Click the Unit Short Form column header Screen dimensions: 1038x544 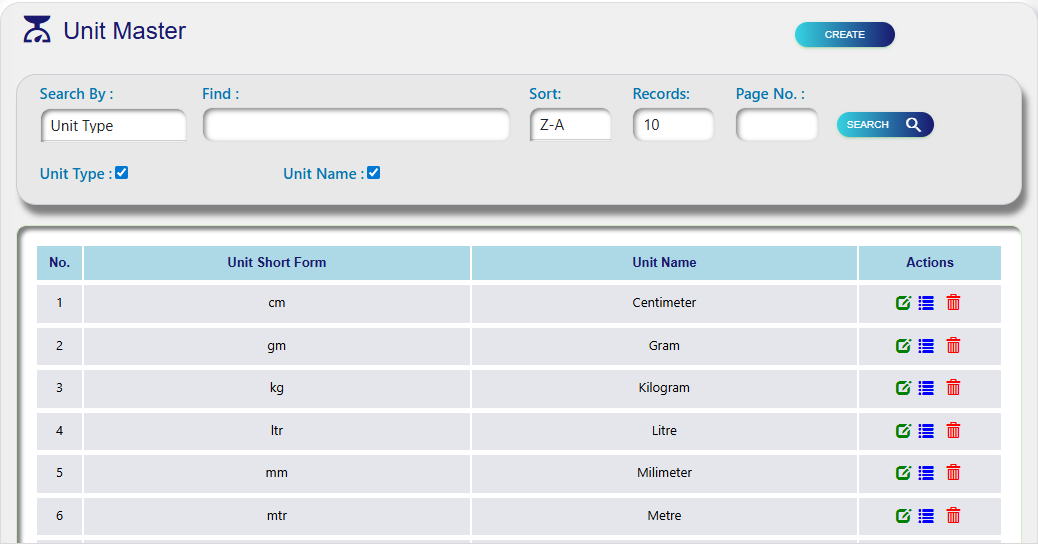pyautogui.click(x=277, y=263)
